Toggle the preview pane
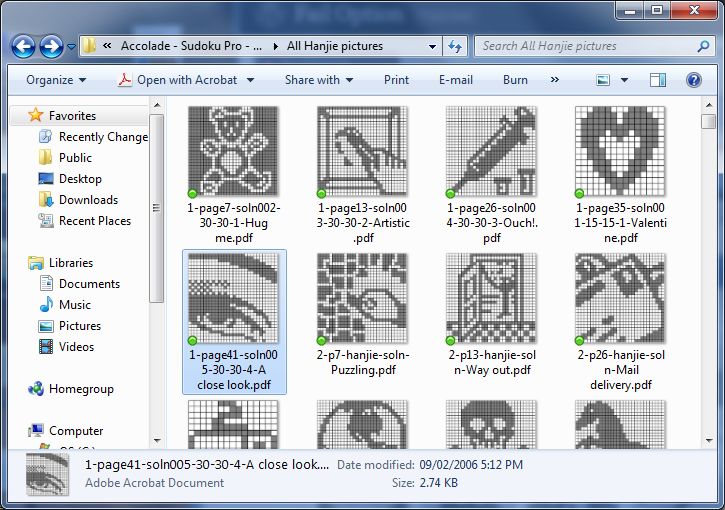Image resolution: width=725 pixels, height=510 pixels. (657, 80)
